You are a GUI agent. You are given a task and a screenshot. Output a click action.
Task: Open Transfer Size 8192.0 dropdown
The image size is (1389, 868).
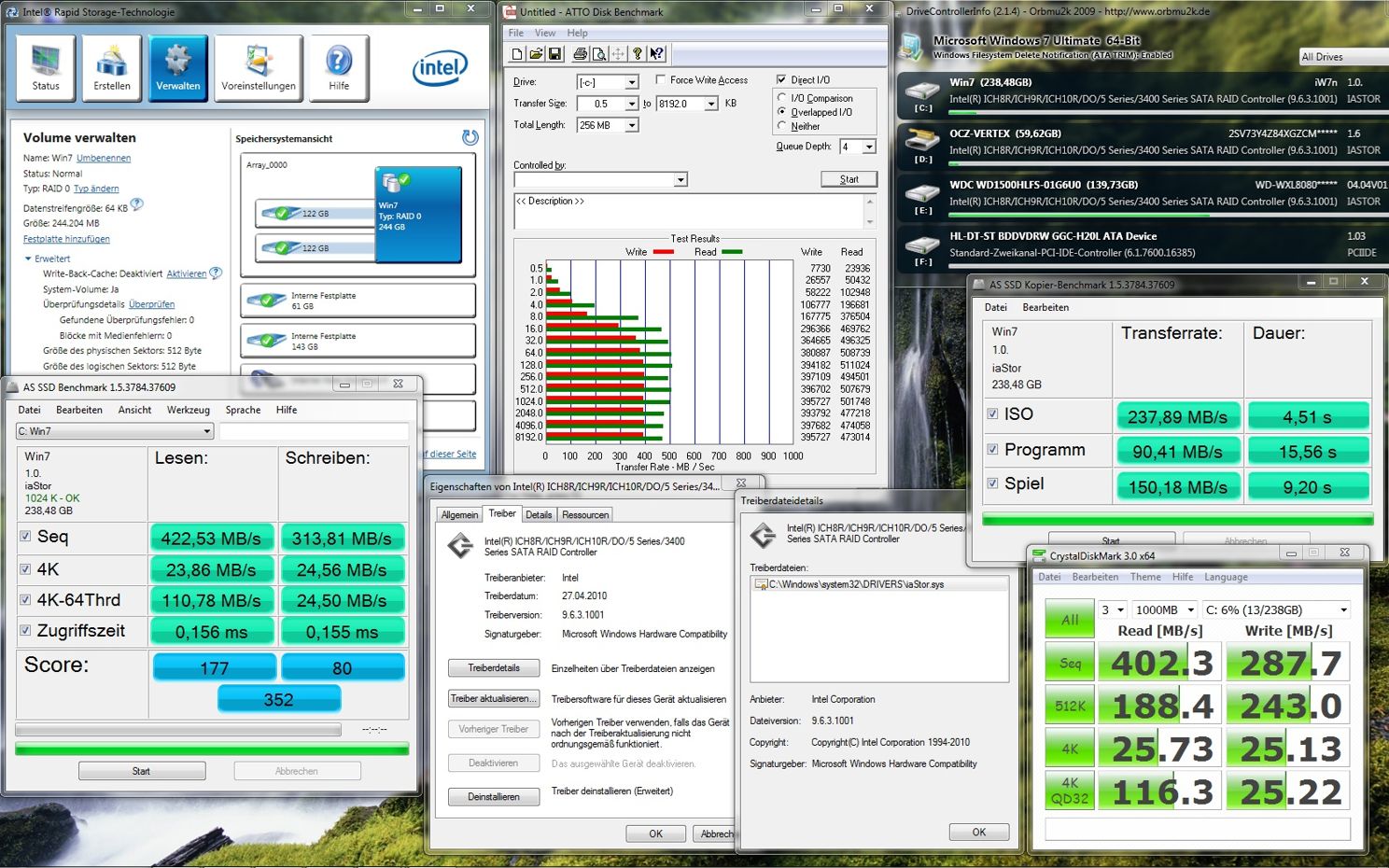pos(711,104)
